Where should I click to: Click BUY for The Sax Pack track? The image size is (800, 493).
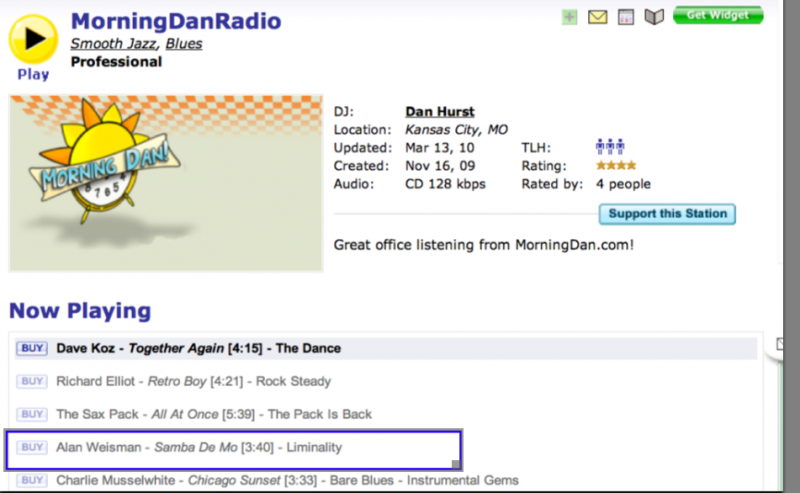pyautogui.click(x=31, y=414)
